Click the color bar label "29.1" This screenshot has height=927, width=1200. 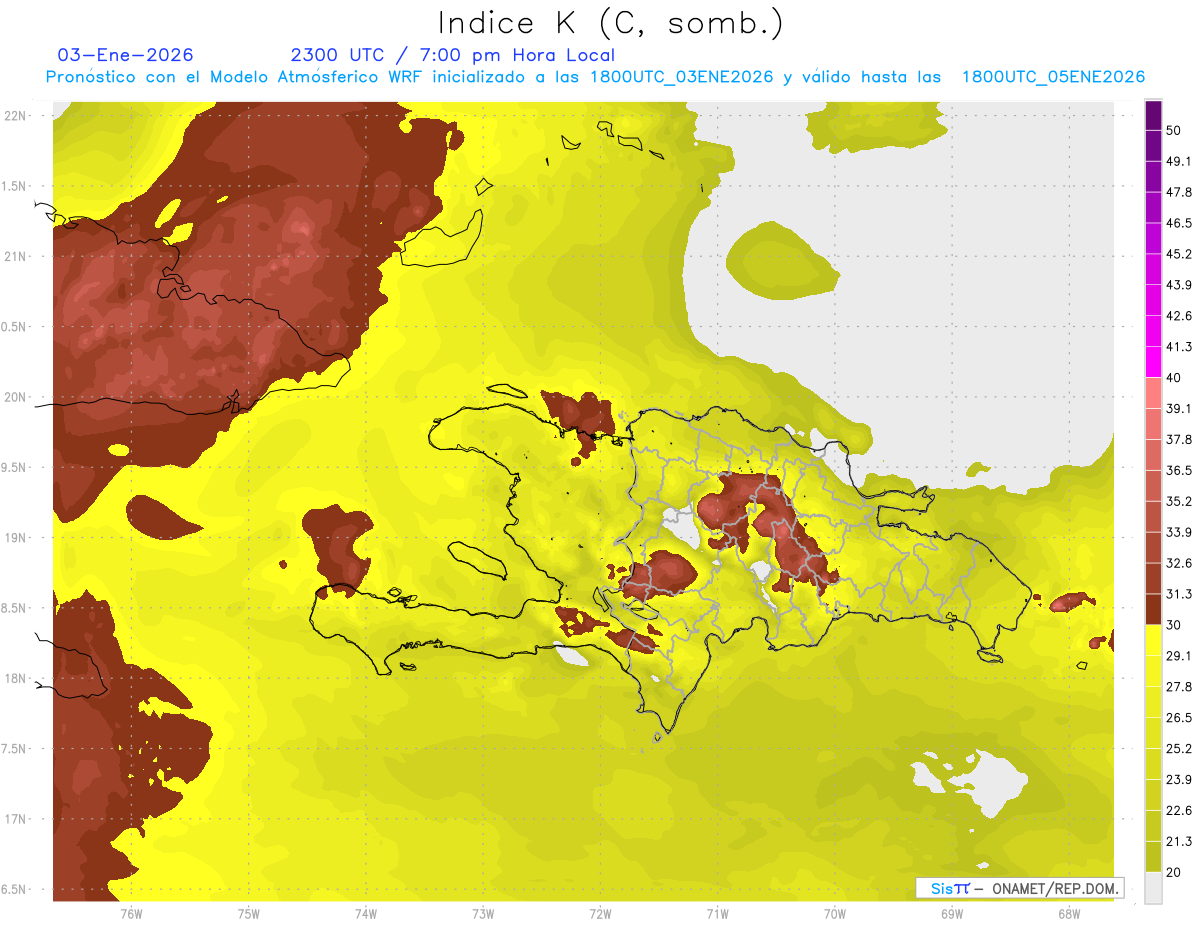[x=1179, y=656]
